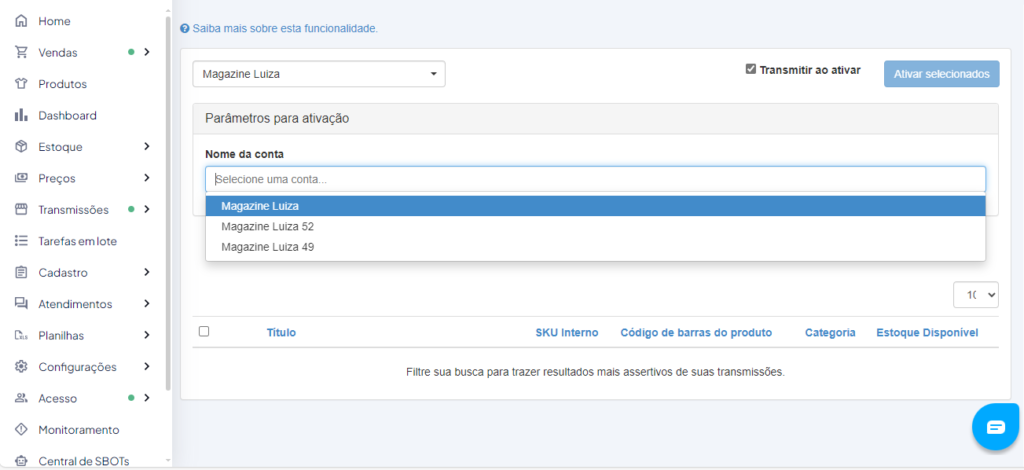The width and height of the screenshot is (1024, 470).
Task: Click the Home house icon
Action: tap(21, 21)
